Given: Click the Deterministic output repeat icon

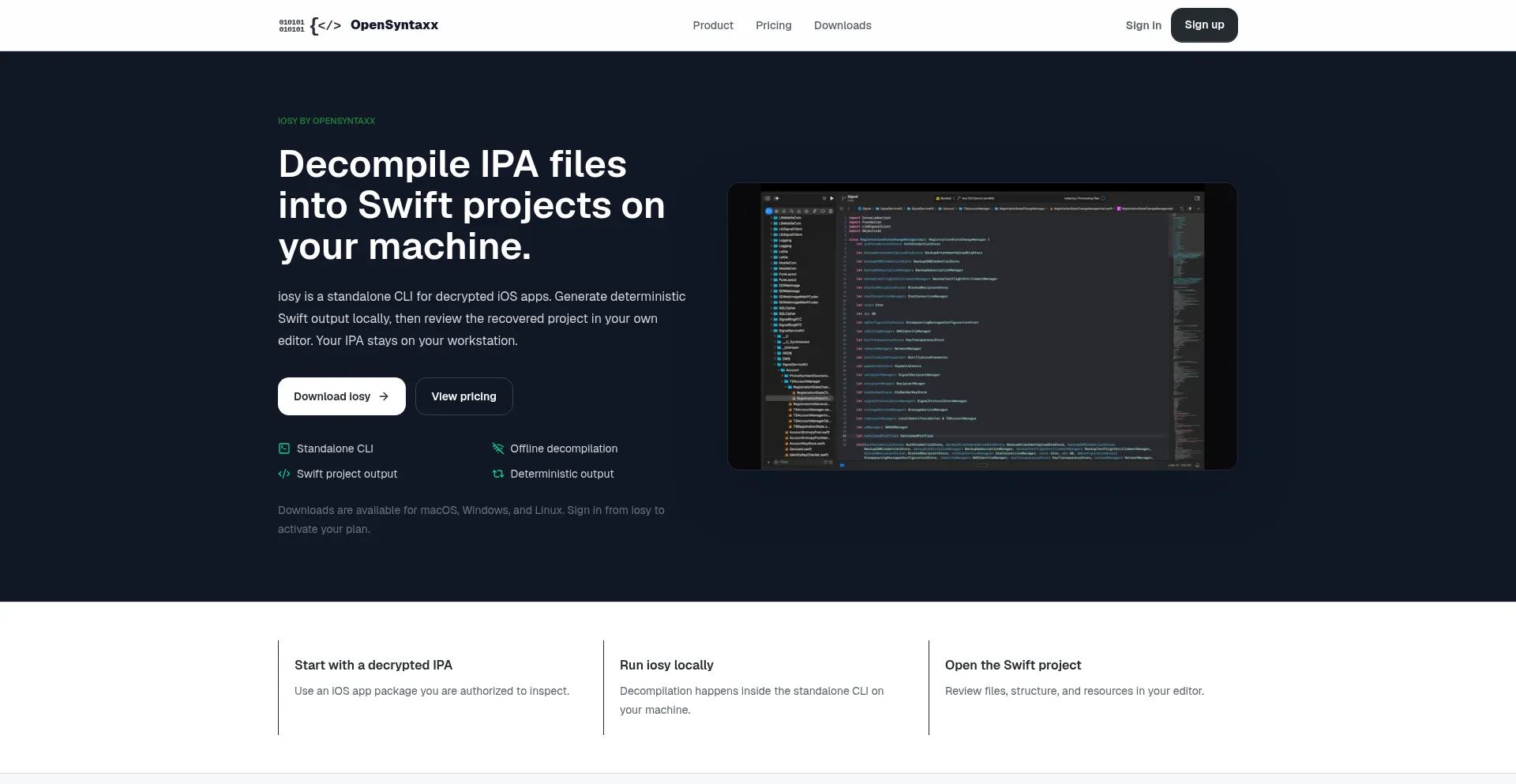Looking at the screenshot, I should pyautogui.click(x=498, y=474).
